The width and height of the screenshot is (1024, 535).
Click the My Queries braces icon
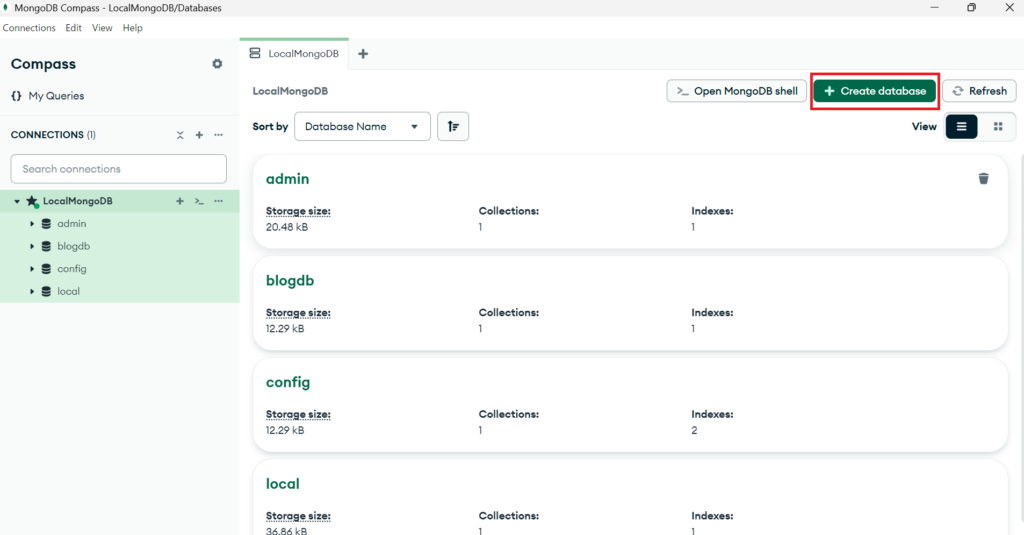click(16, 96)
